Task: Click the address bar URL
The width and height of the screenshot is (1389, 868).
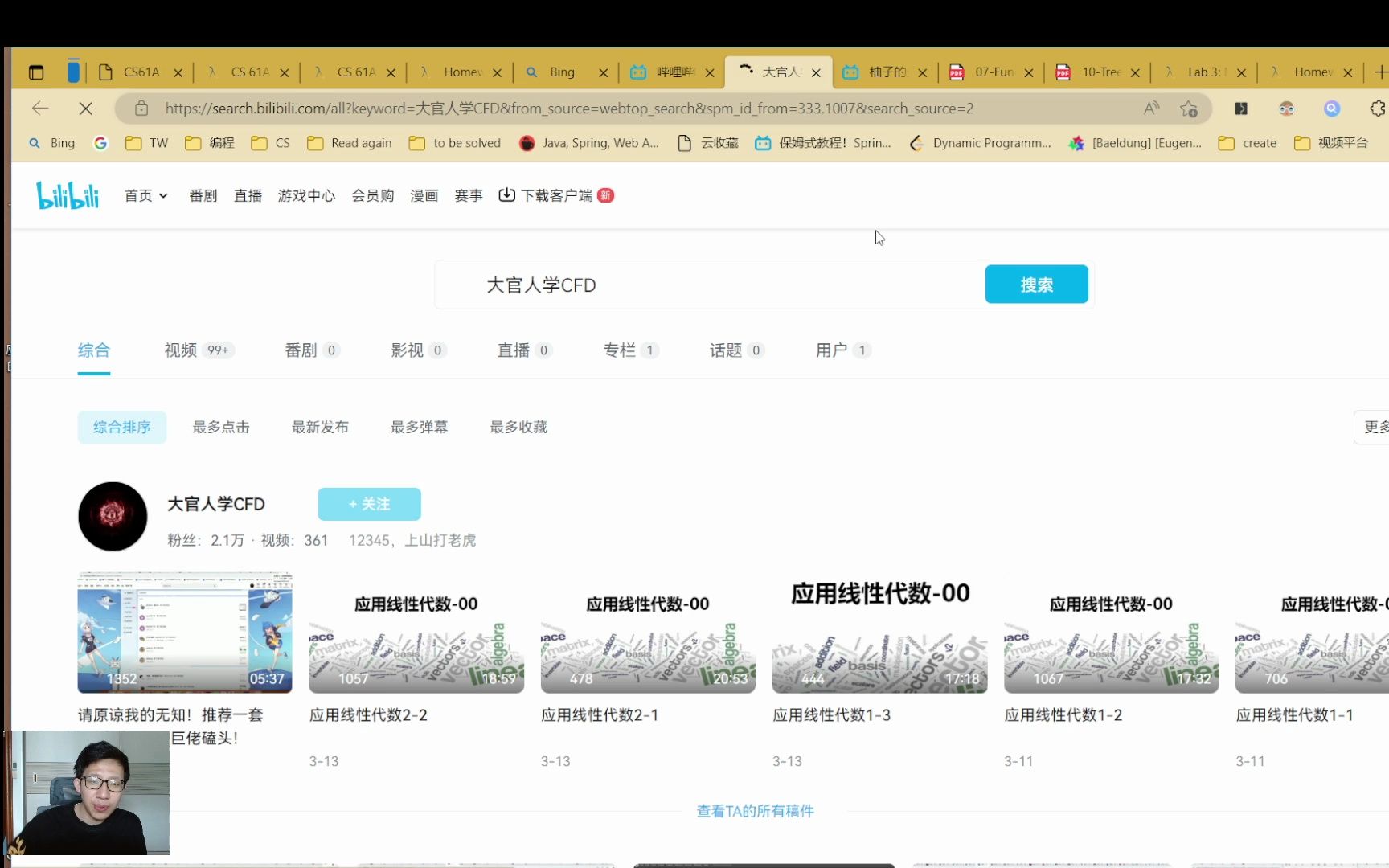Action: [x=569, y=108]
